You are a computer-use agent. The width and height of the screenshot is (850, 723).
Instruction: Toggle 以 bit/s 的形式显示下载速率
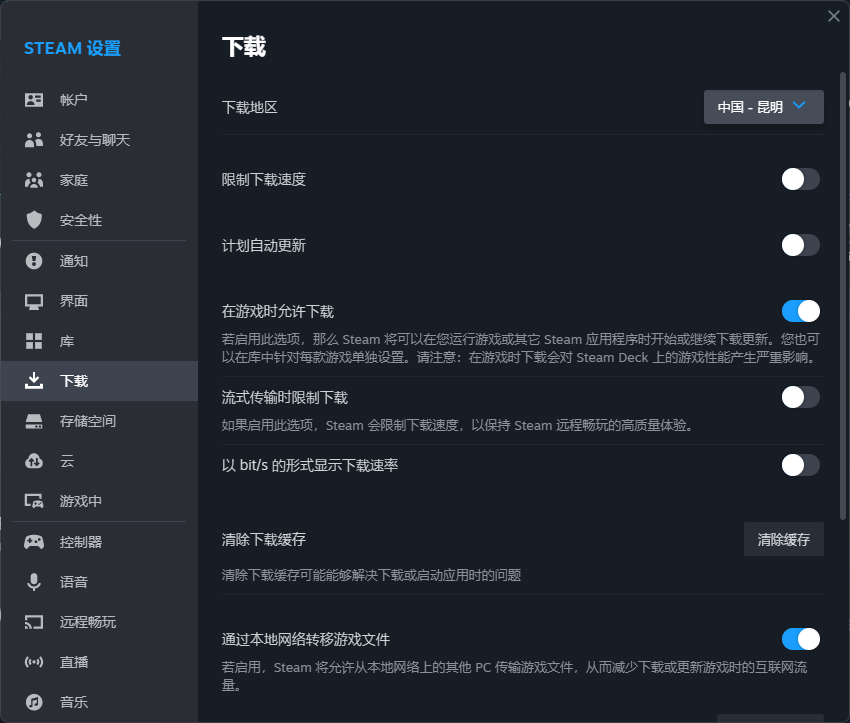point(800,465)
